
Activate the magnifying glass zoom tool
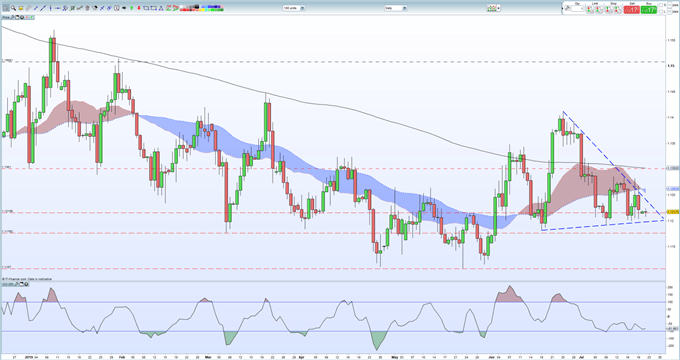tap(13, 8)
